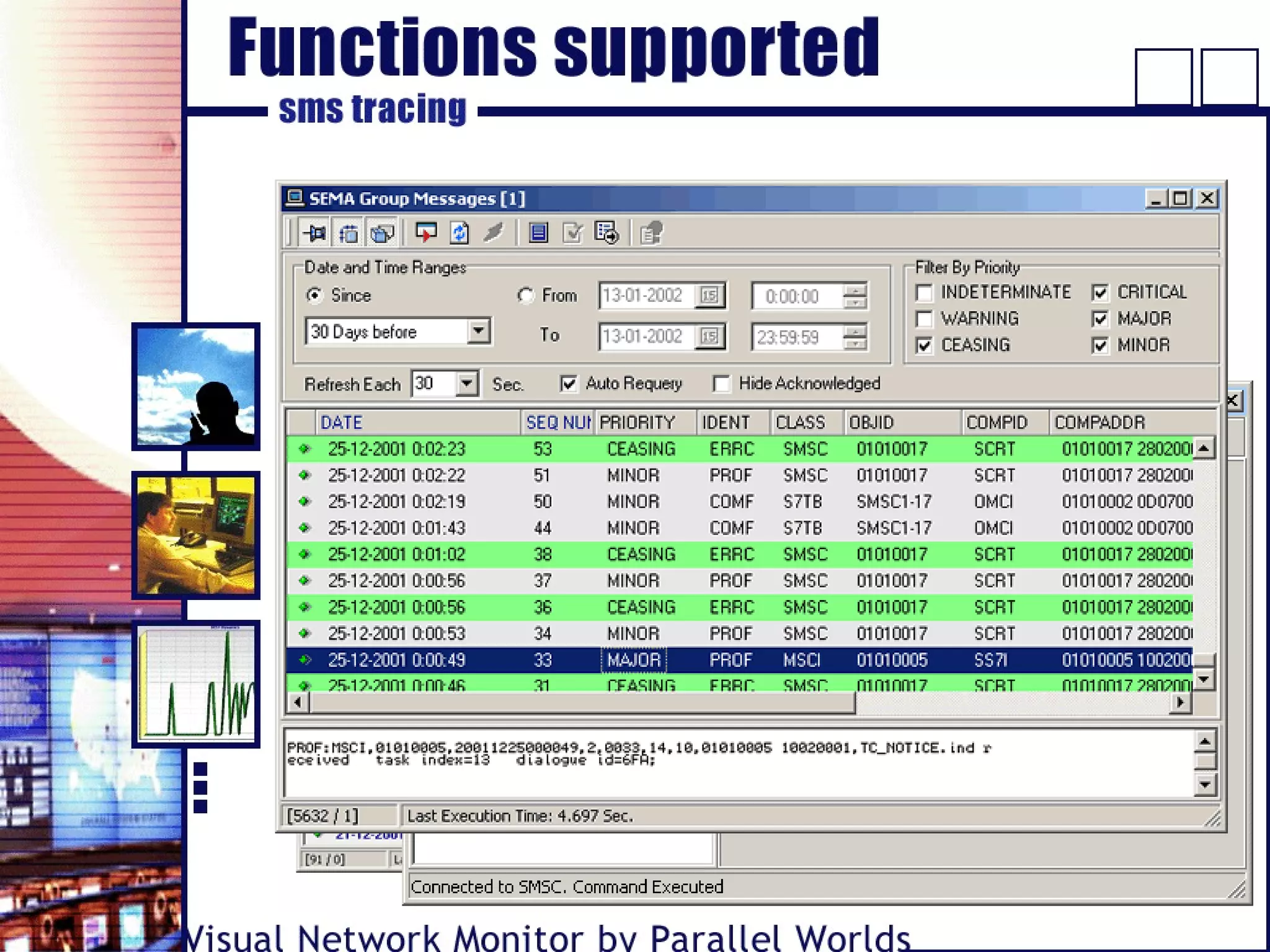
Task: Click row marker icon for sequence 53
Action: (304, 448)
